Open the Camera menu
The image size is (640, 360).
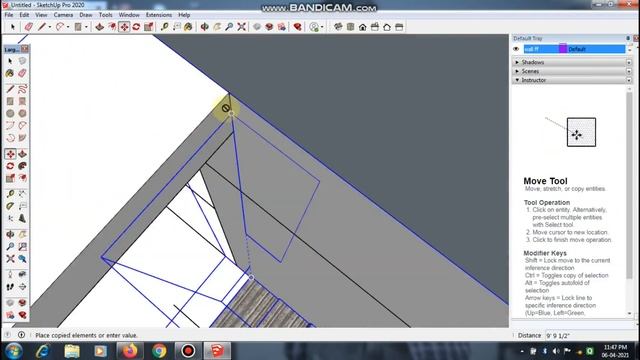[x=63, y=15]
